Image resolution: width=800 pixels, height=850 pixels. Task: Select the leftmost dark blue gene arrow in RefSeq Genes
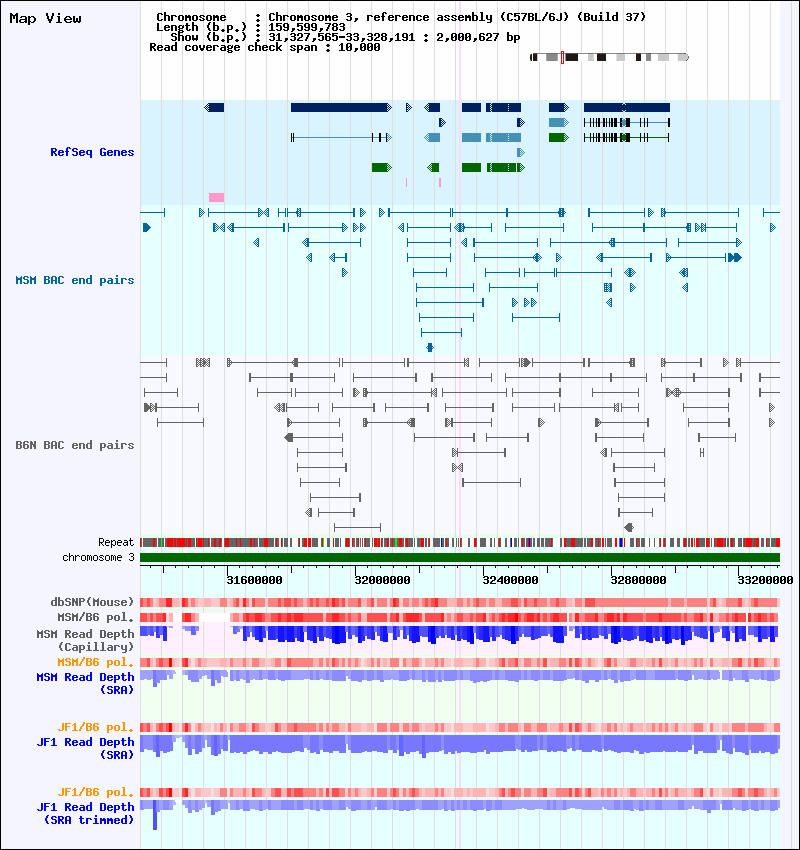point(214,108)
